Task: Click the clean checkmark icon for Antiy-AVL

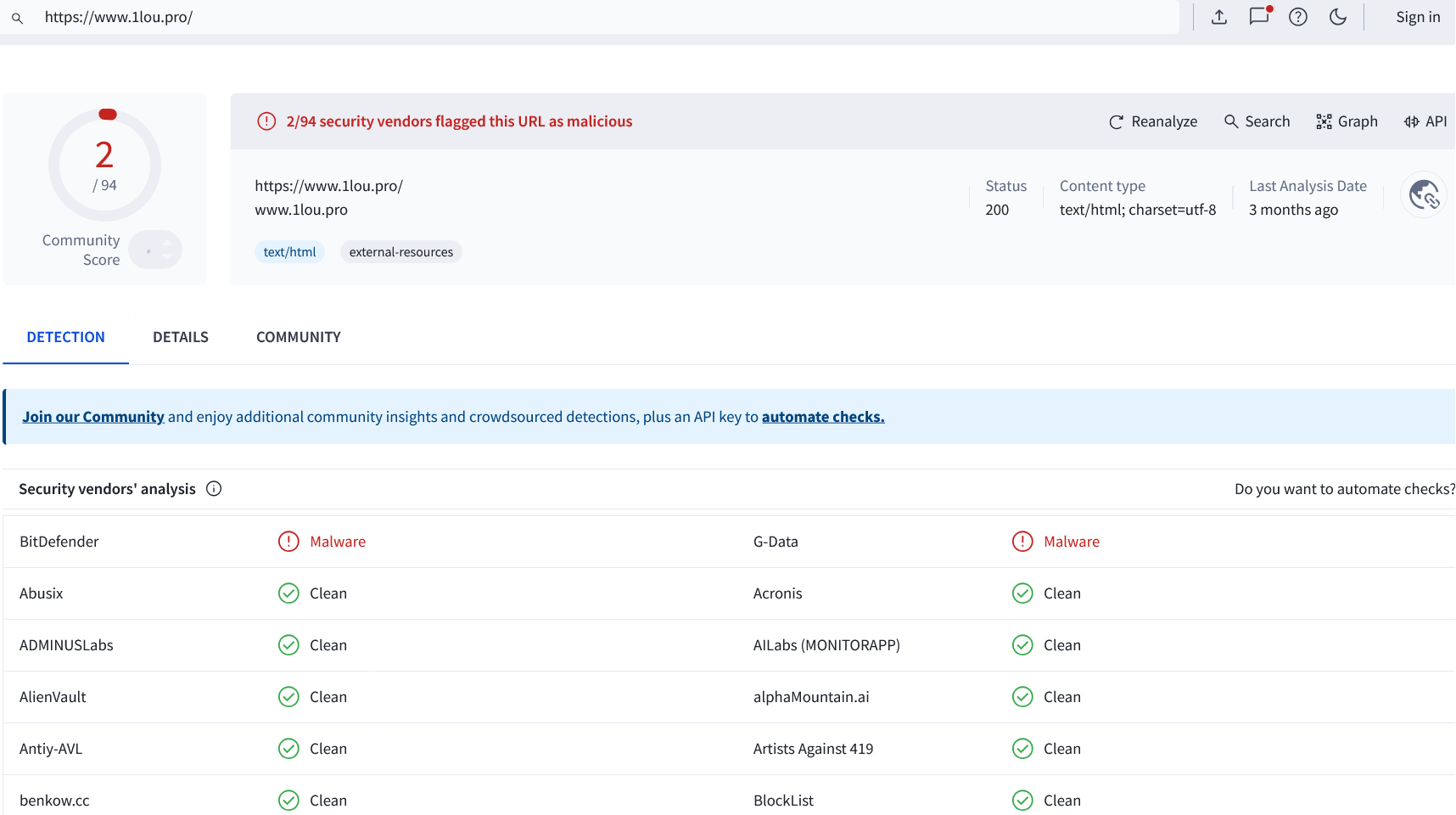Action: click(x=288, y=749)
